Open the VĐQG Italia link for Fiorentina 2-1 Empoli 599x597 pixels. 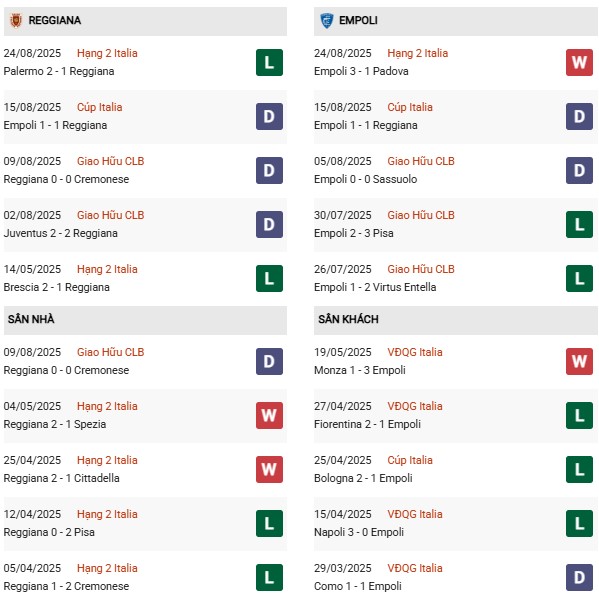pyautogui.click(x=415, y=406)
